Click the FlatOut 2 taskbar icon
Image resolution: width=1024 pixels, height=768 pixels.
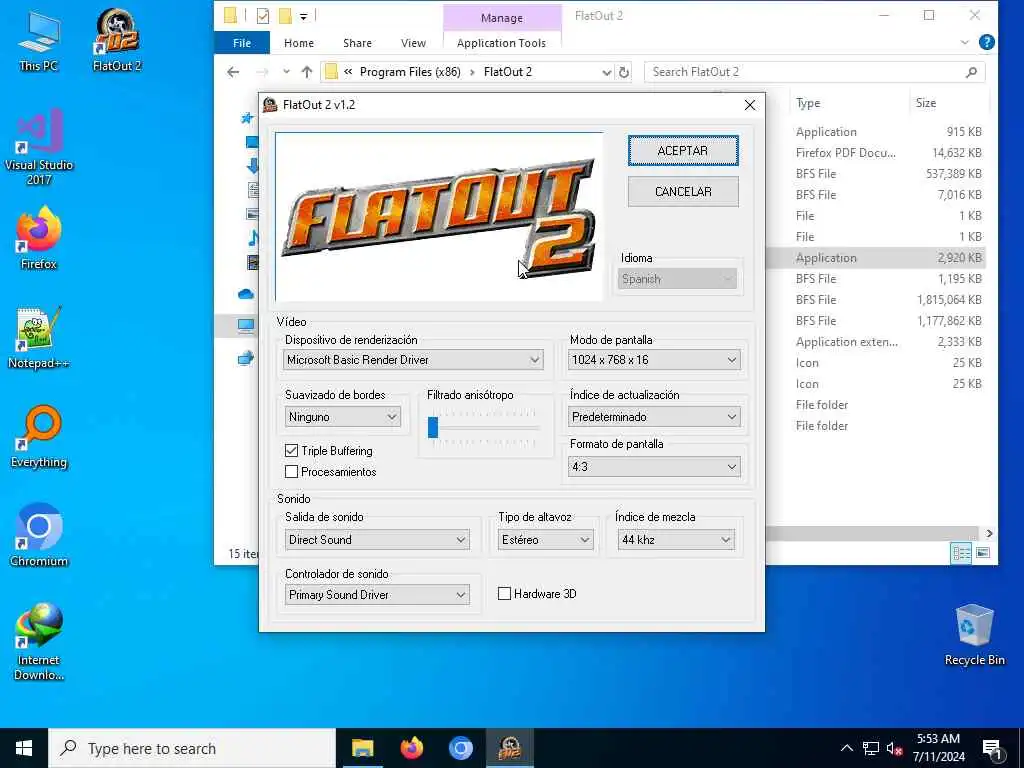point(509,748)
